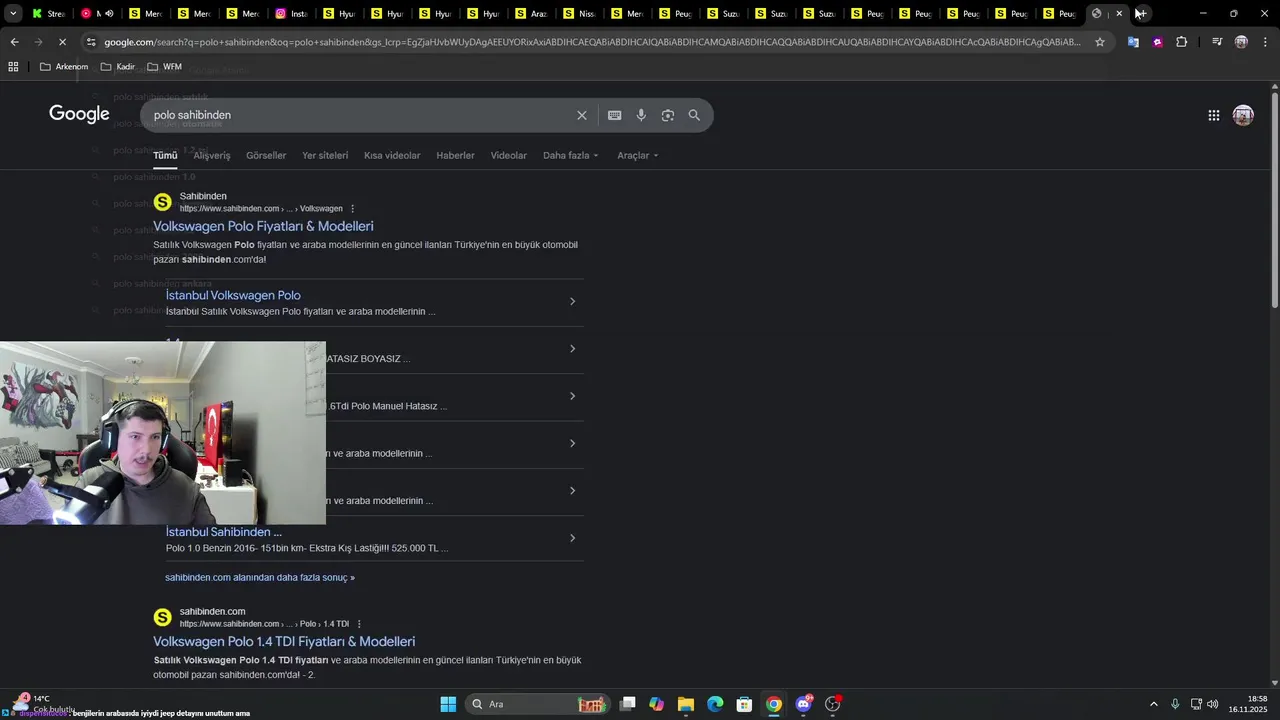Open Microsoft Store from taskbar
1280x720 pixels.
tap(744, 704)
